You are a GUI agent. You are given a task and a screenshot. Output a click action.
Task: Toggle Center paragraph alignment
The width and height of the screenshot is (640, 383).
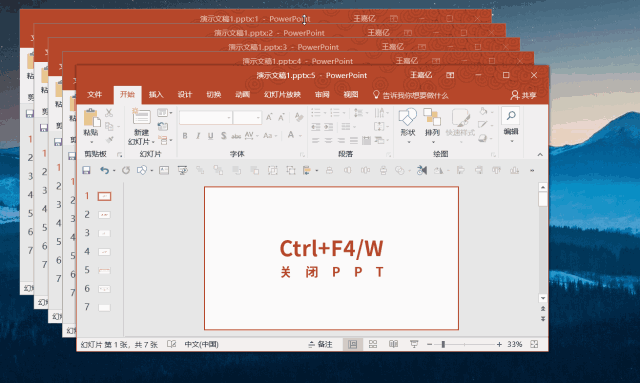pyautogui.click(x=329, y=140)
